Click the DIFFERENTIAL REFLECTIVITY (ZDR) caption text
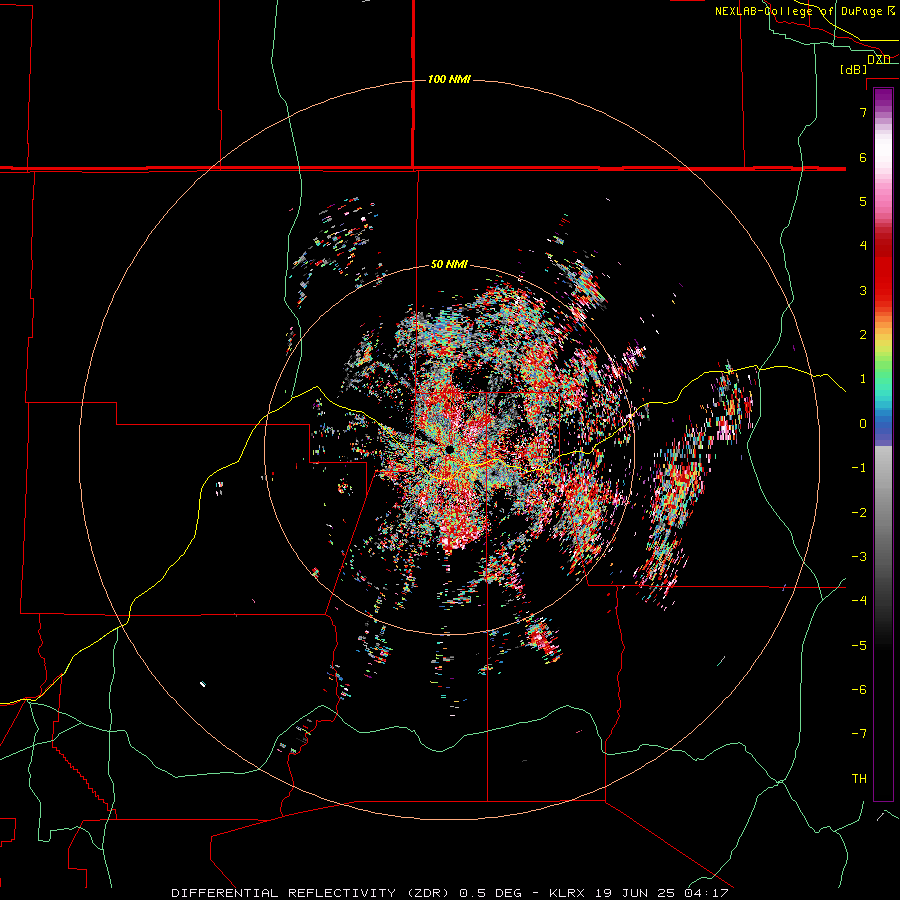Image resolution: width=900 pixels, height=900 pixels. pos(312,893)
